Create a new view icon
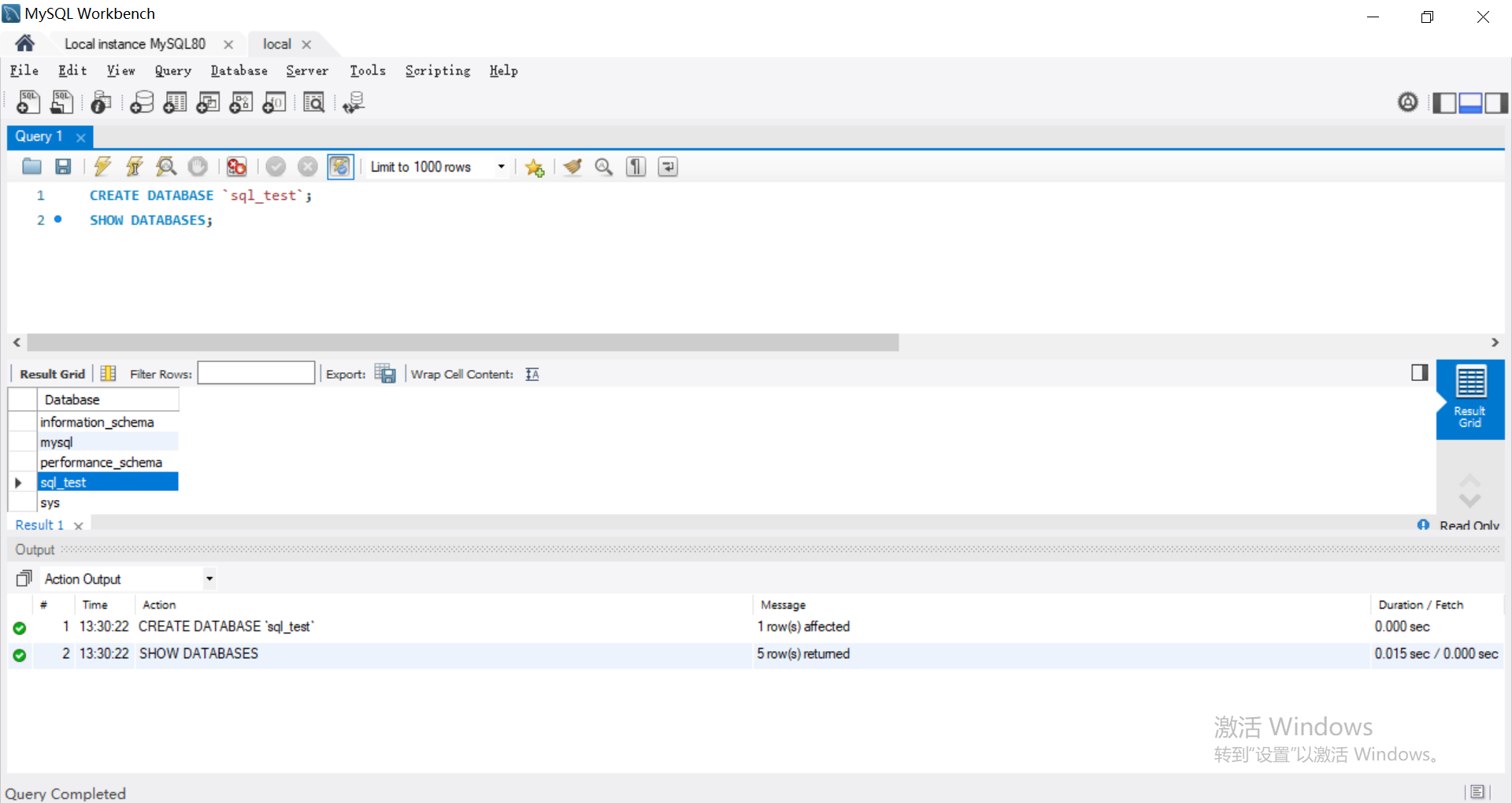 pos(208,102)
